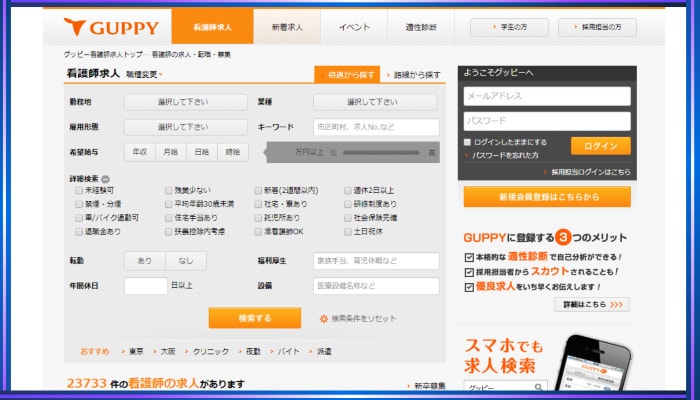Click the 検索する button
Image resolution: width=700 pixels, height=400 pixels.
click(255, 318)
